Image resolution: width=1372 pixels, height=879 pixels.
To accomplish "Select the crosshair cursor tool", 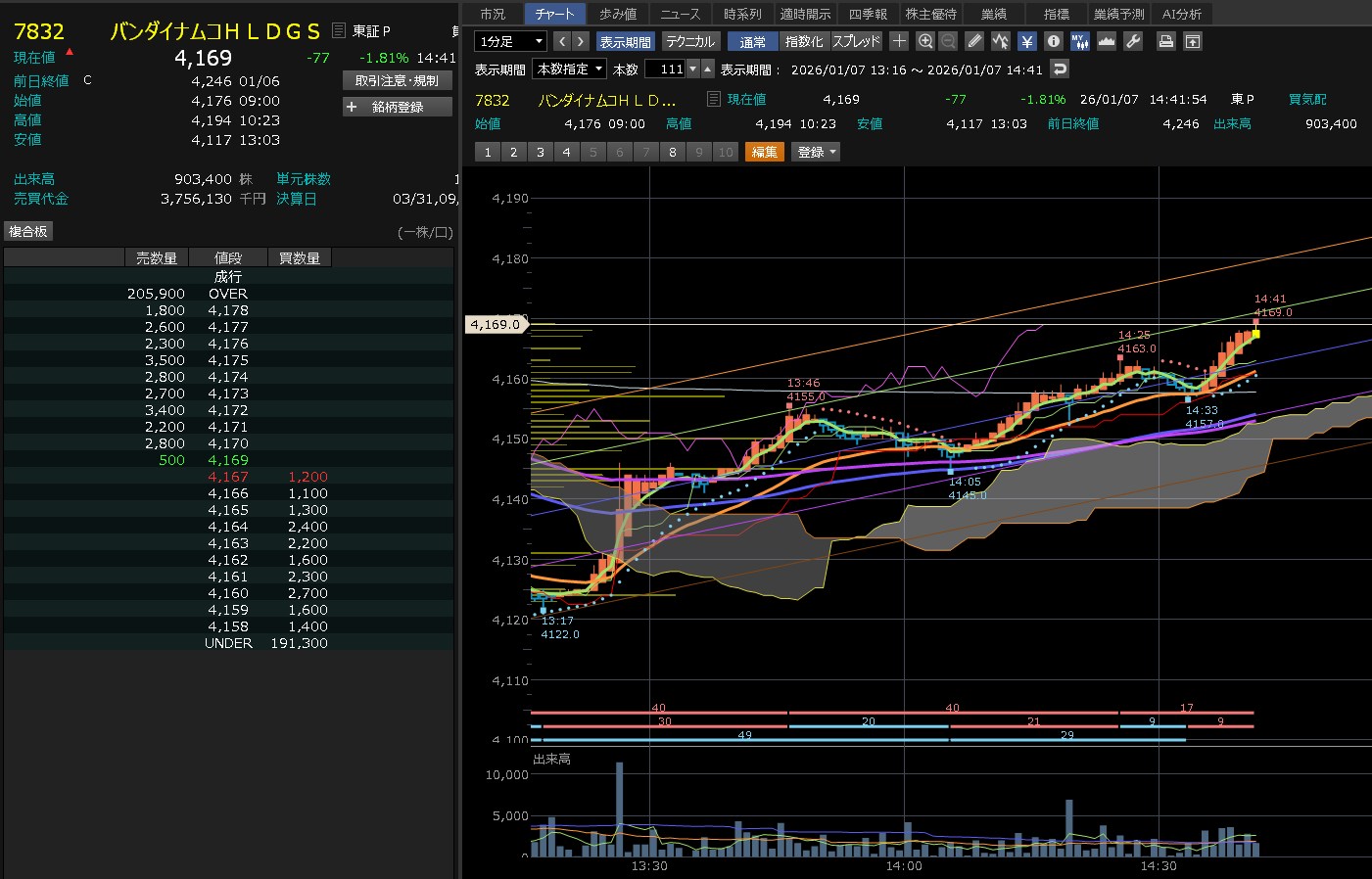I will tap(899, 41).
